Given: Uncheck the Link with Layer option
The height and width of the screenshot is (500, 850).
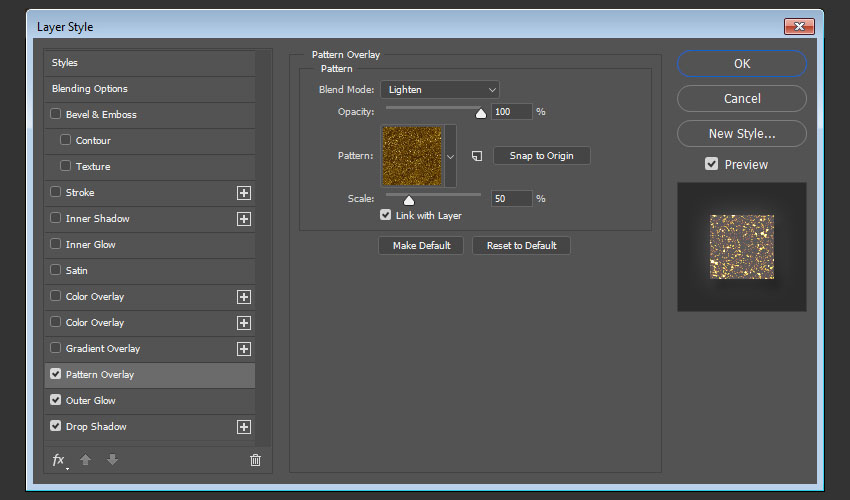Looking at the screenshot, I should click(x=386, y=215).
